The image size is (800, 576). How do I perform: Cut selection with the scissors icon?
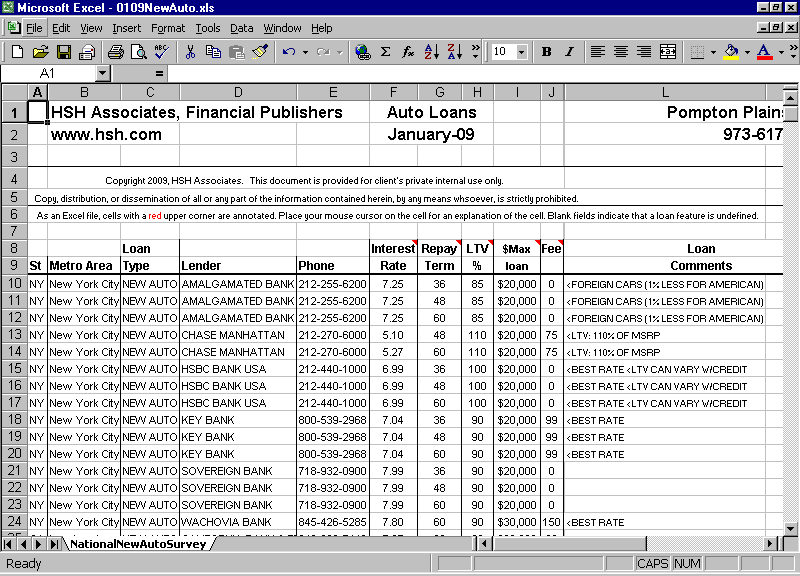coord(190,52)
